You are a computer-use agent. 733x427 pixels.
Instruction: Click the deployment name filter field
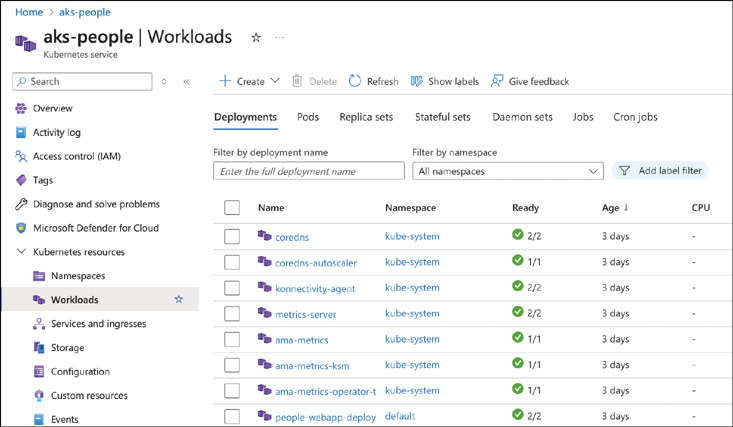click(308, 171)
